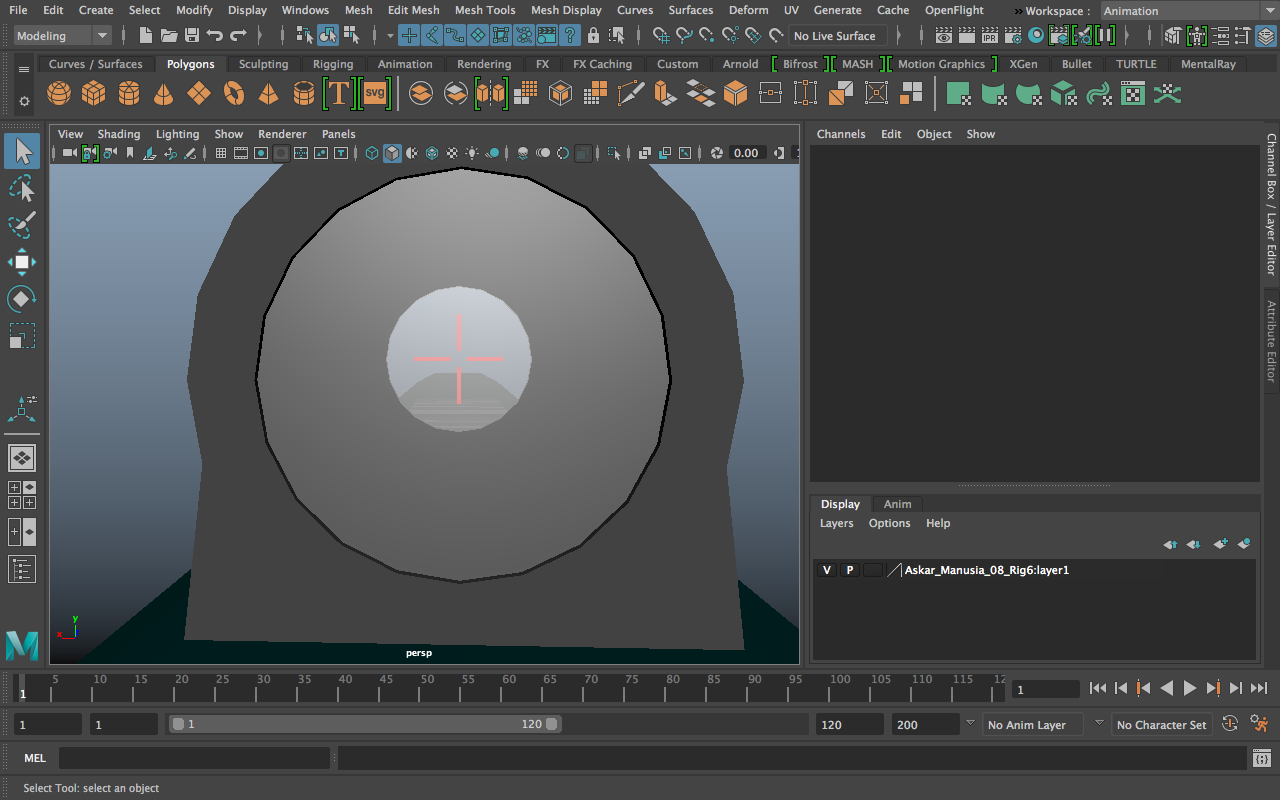1280x800 pixels.
Task: Open the No Anim Layer dropdown
Action: click(1031, 724)
